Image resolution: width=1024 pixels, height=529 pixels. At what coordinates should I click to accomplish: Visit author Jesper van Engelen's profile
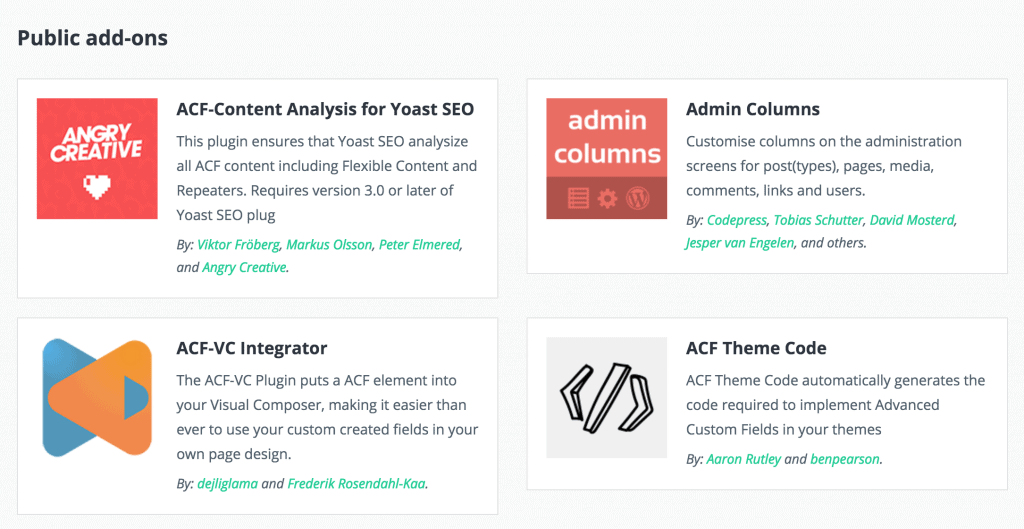741,242
